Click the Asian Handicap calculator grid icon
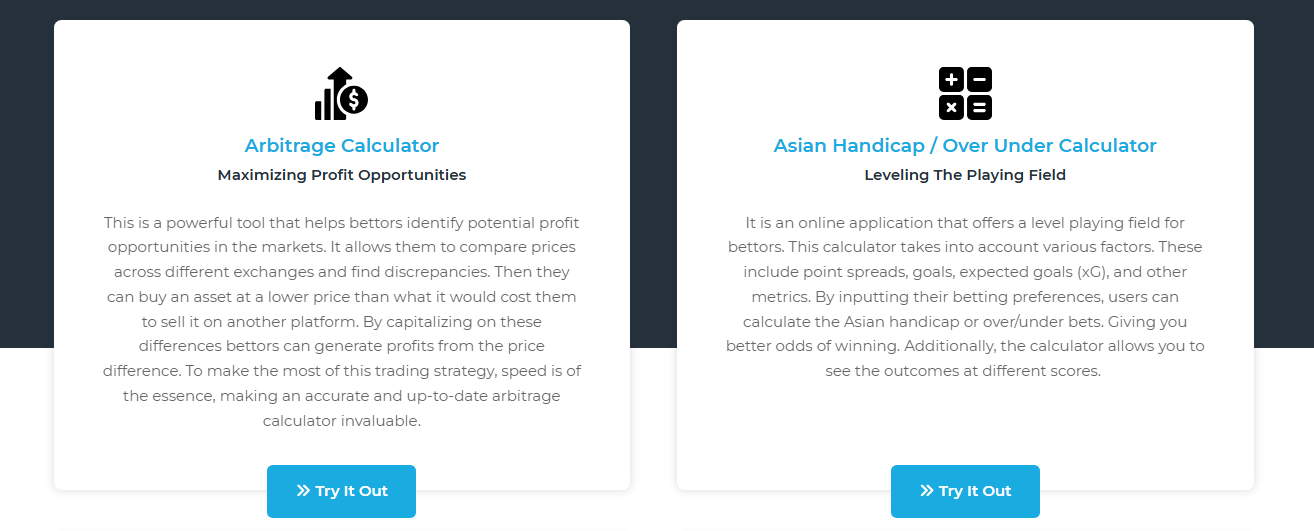The width and height of the screenshot is (1314, 531). pos(965,94)
